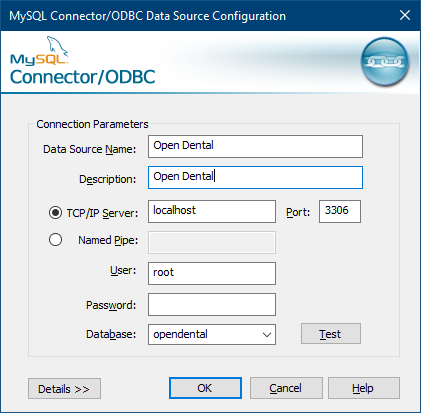This screenshot has width=421, height=413.
Task: Click the Test connection button
Action: (x=331, y=333)
